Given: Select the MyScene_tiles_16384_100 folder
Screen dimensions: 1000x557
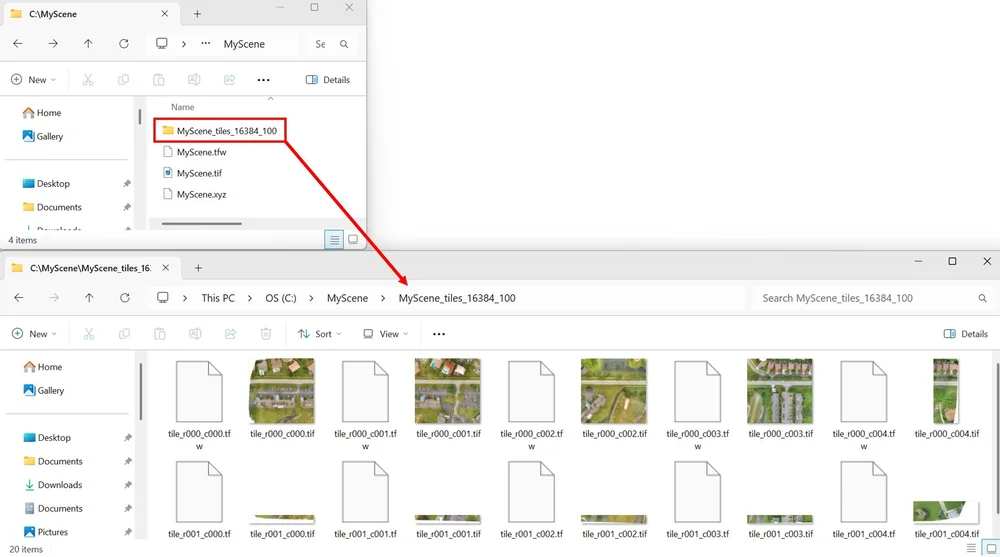Looking at the screenshot, I should (x=219, y=131).
